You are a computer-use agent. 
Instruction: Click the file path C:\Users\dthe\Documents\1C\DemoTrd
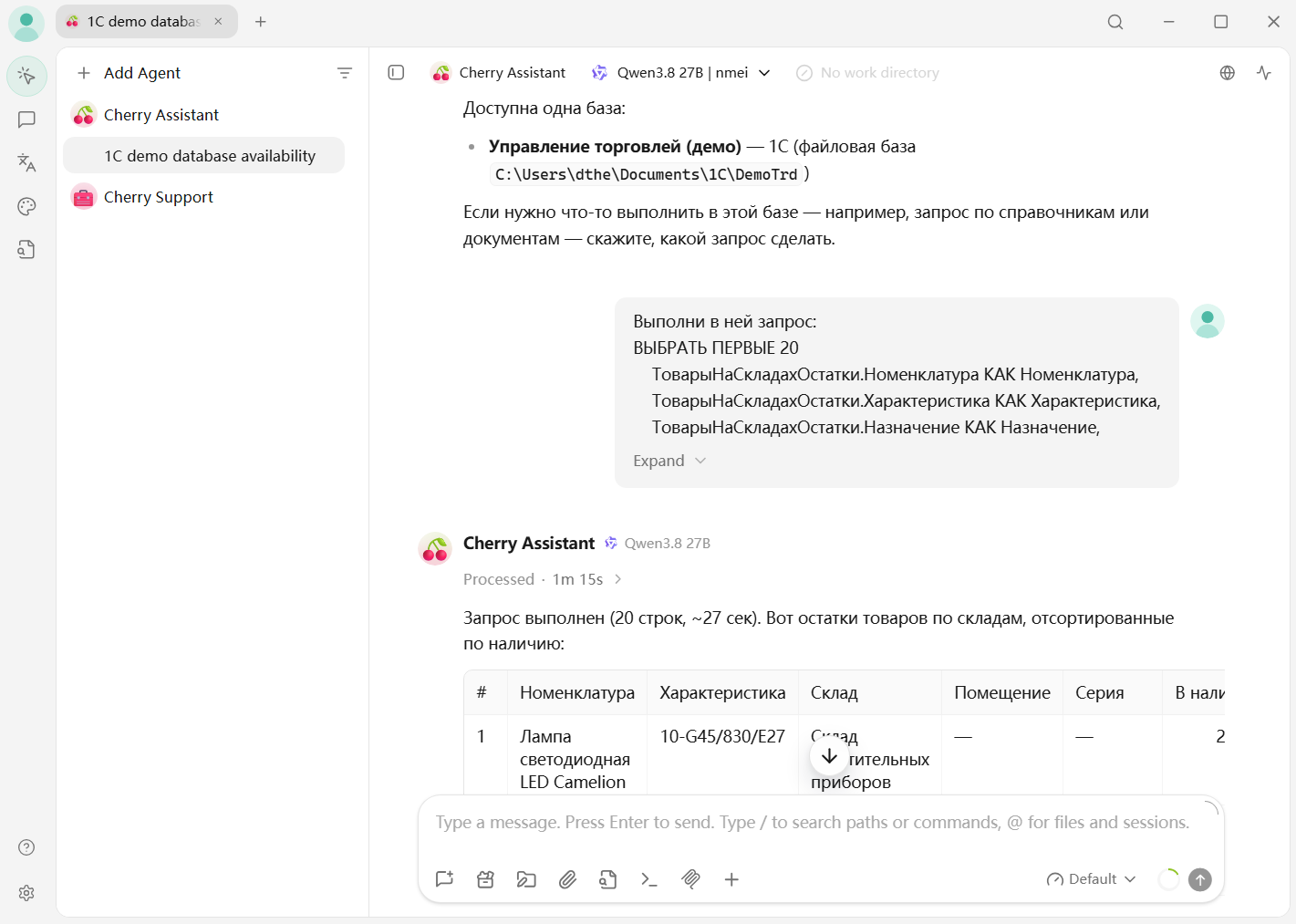pos(646,175)
